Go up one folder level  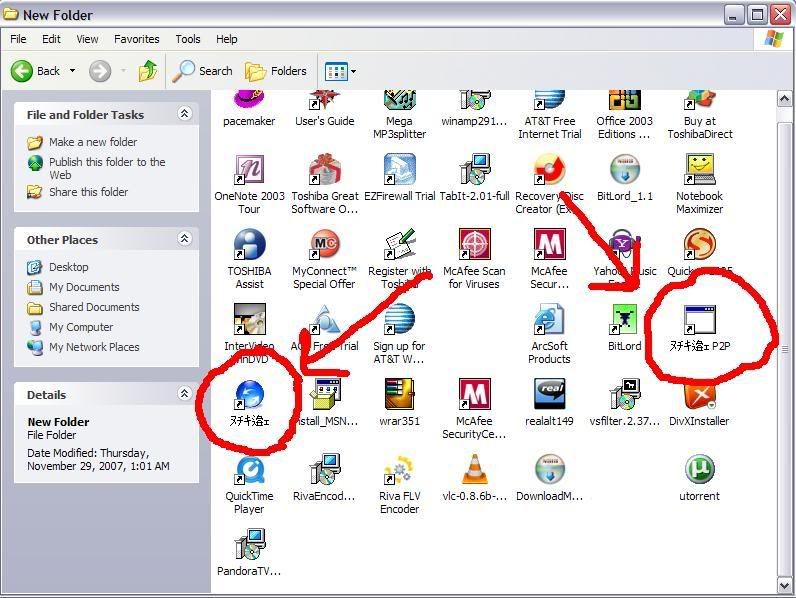[x=148, y=71]
